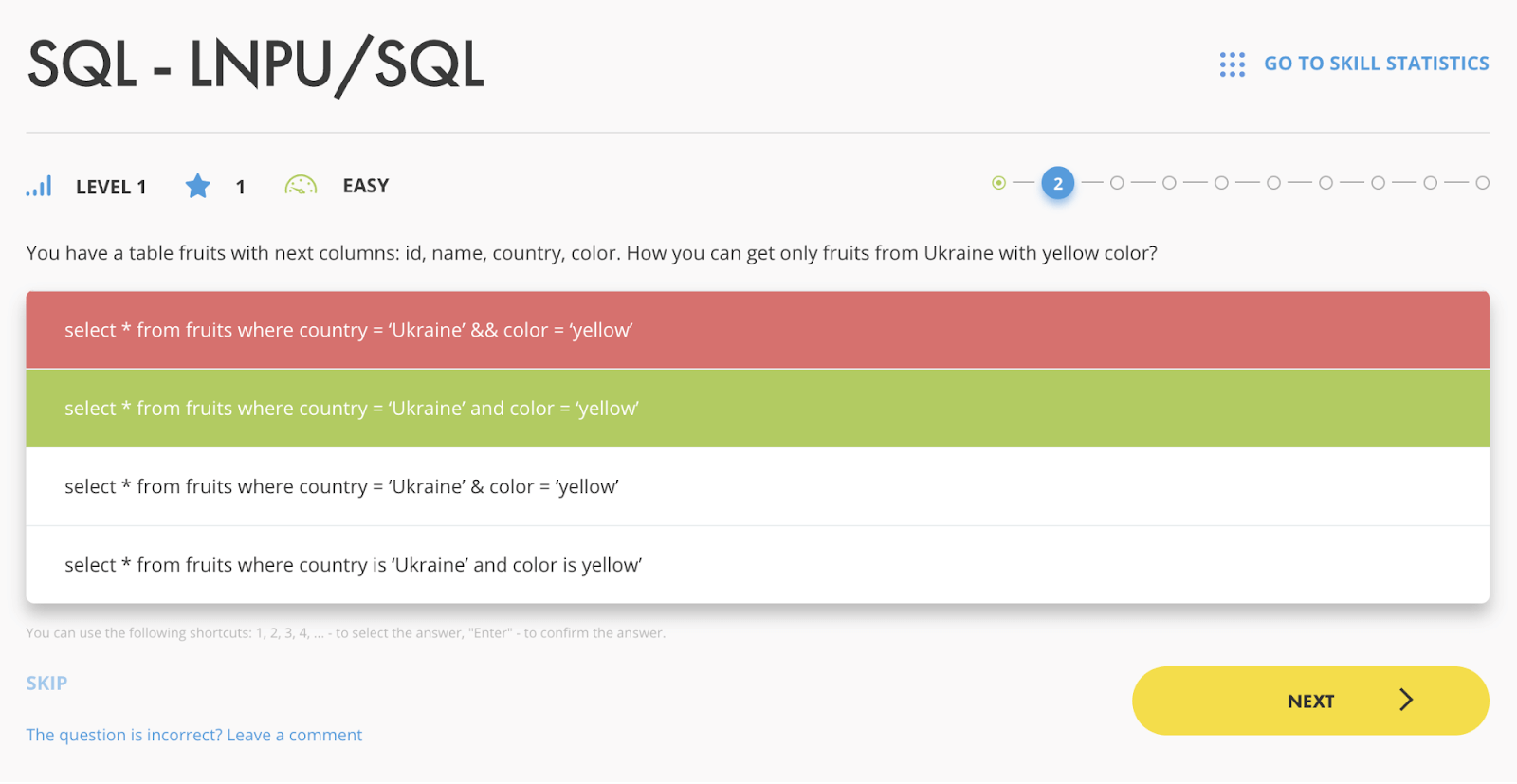Go to third question progress dot
The height and width of the screenshot is (784, 1517).
pyautogui.click(x=1117, y=183)
